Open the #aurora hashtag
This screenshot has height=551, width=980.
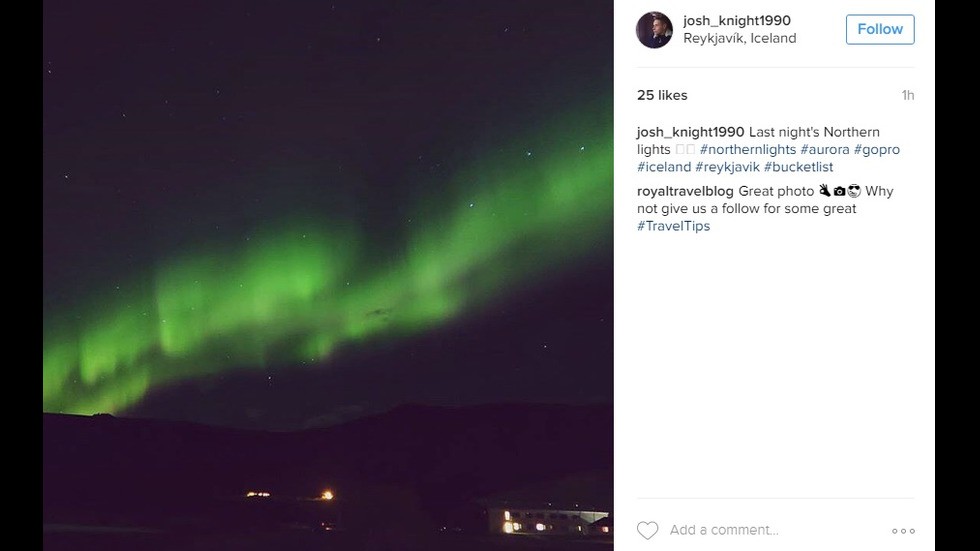point(824,149)
